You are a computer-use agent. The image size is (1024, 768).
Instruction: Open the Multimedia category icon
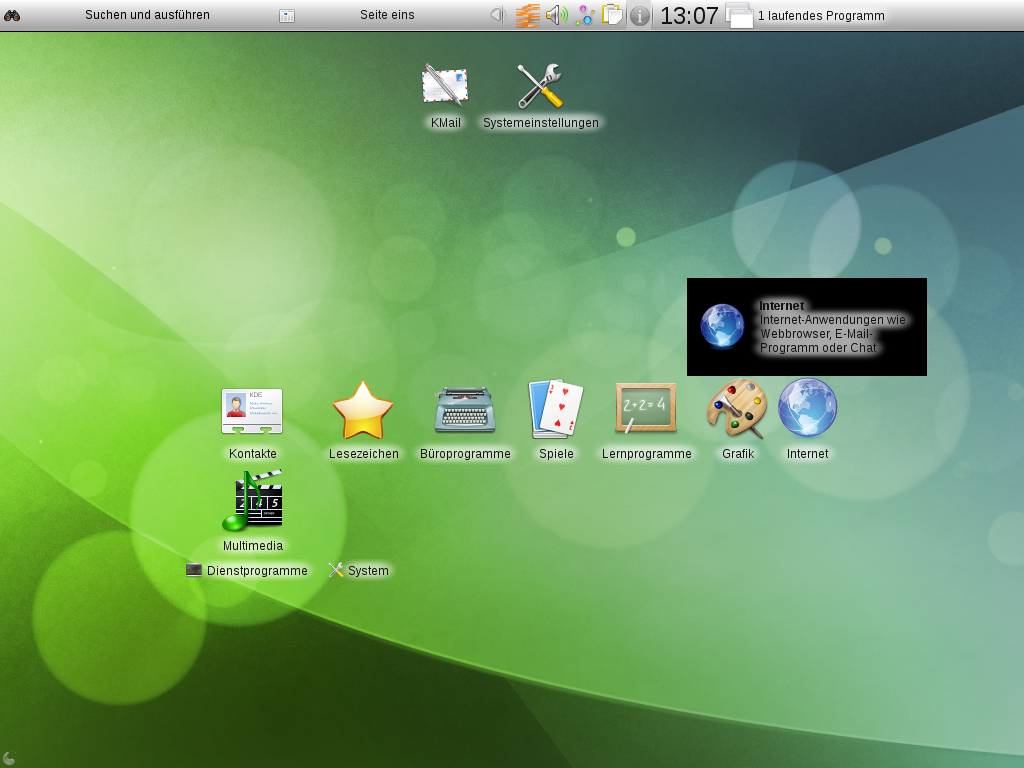252,502
